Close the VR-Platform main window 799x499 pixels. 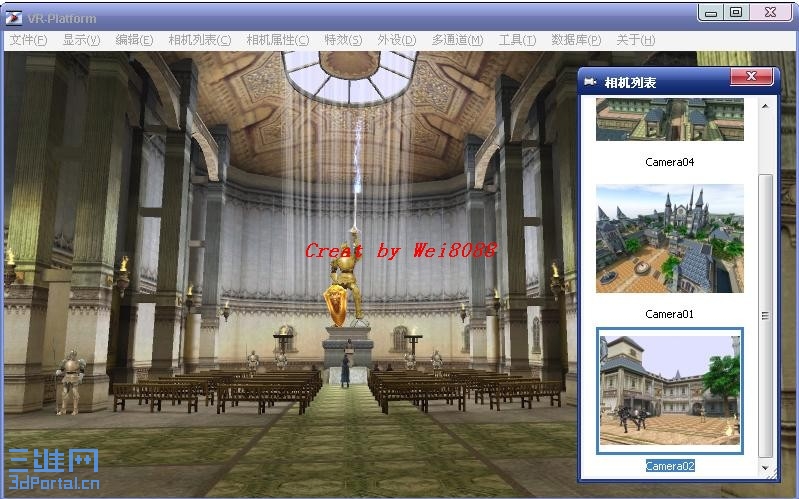pos(770,12)
